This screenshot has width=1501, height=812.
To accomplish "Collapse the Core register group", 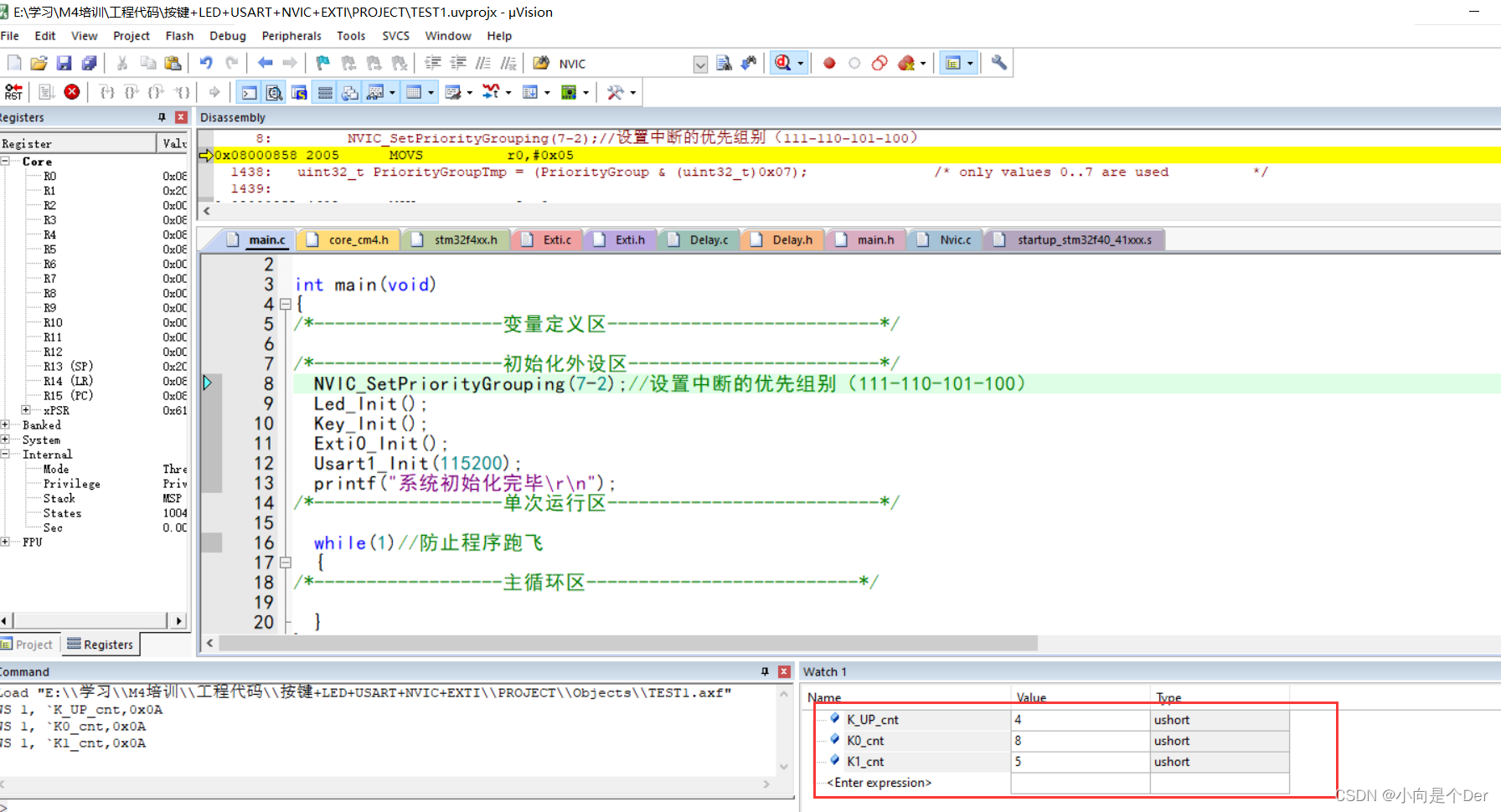I will pyautogui.click(x=5, y=161).
